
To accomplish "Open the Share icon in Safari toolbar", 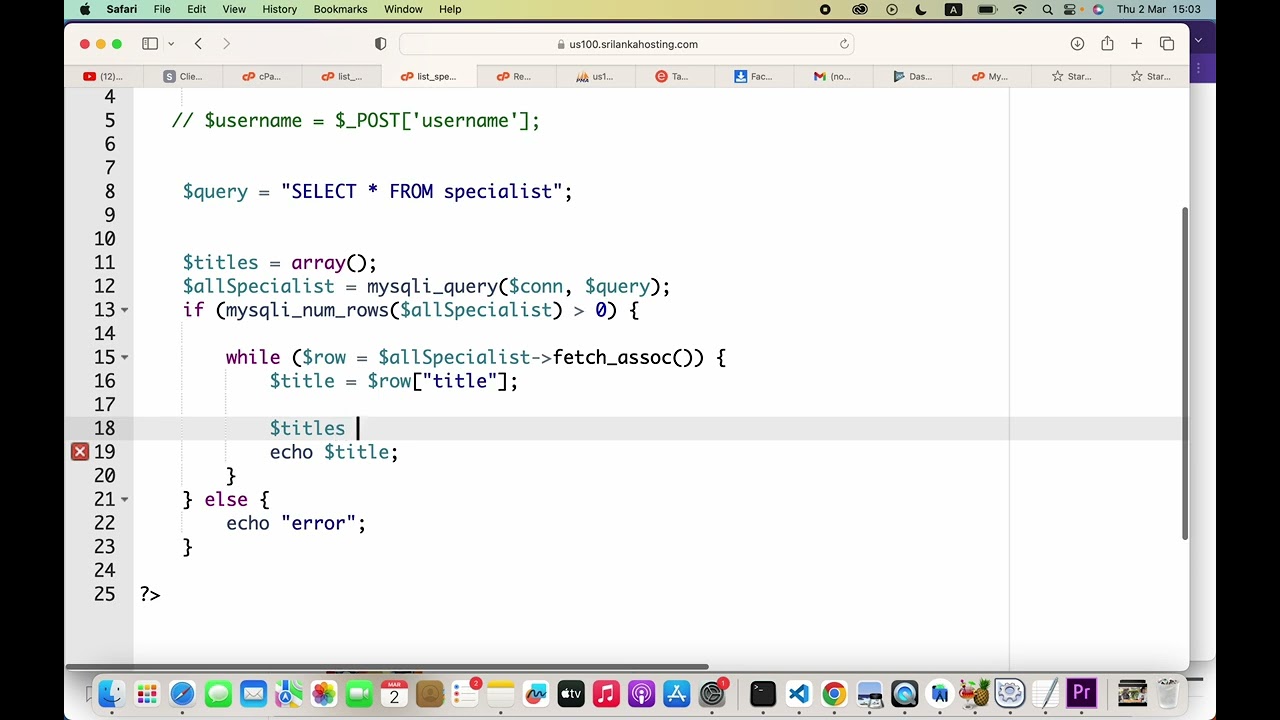I will [x=1107, y=44].
